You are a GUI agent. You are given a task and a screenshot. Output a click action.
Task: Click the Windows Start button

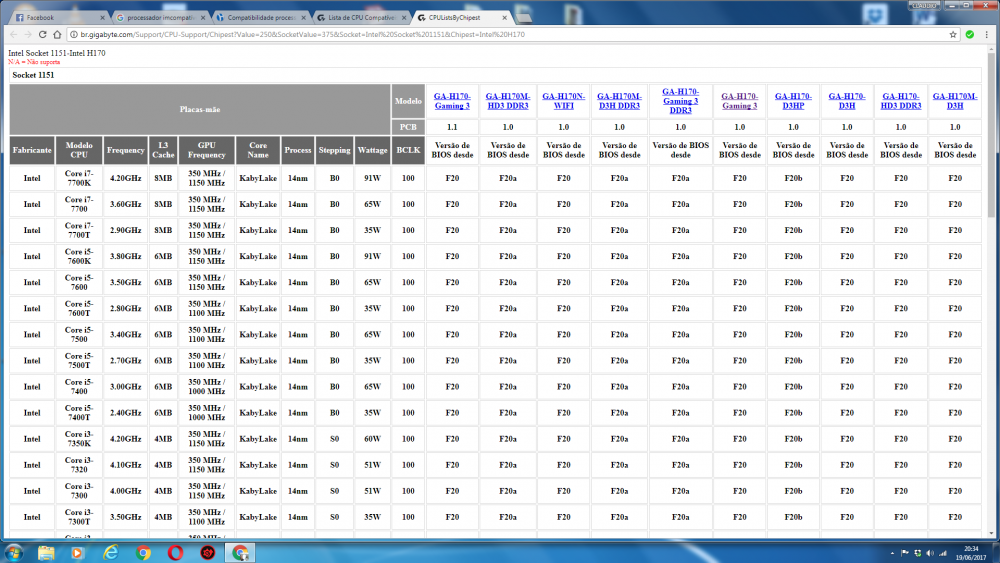point(14,552)
